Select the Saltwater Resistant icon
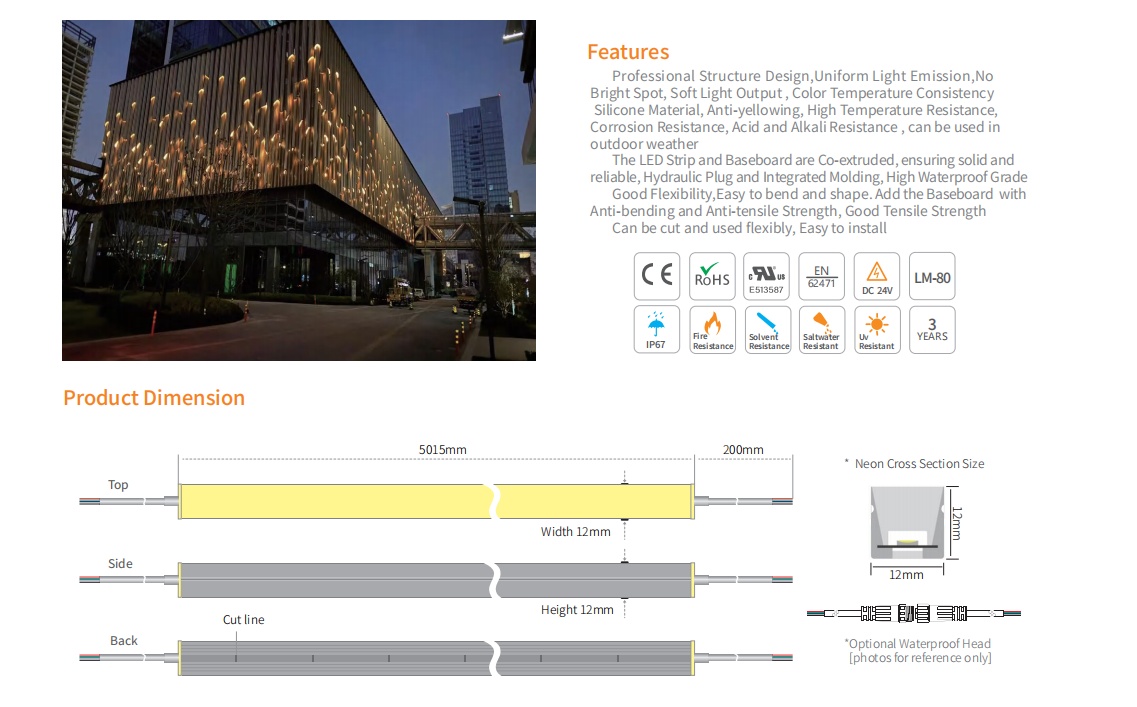Viewport: 1137px width, 707px height. pos(822,330)
